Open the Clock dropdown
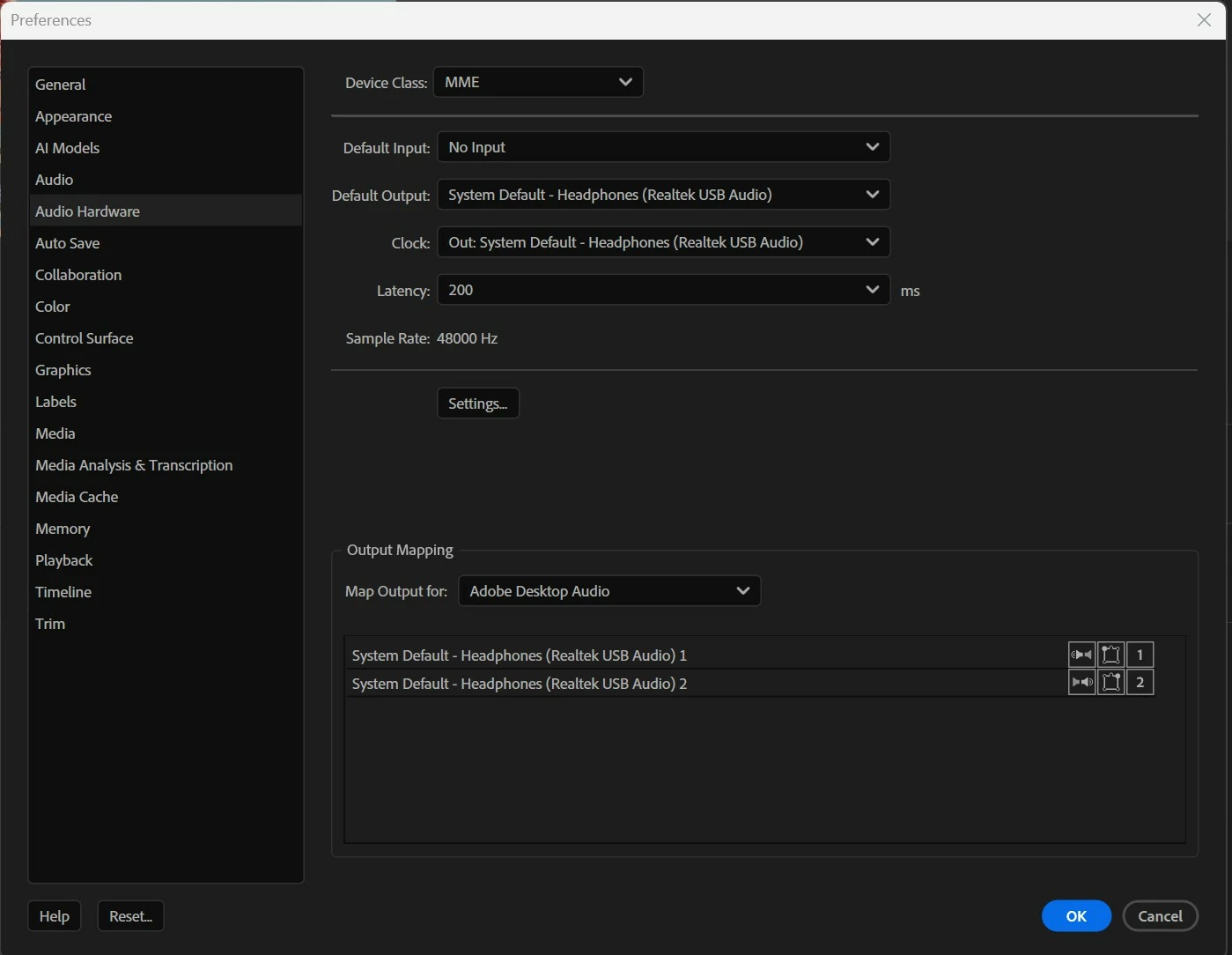Viewport: 1232px width, 955px height. click(663, 242)
